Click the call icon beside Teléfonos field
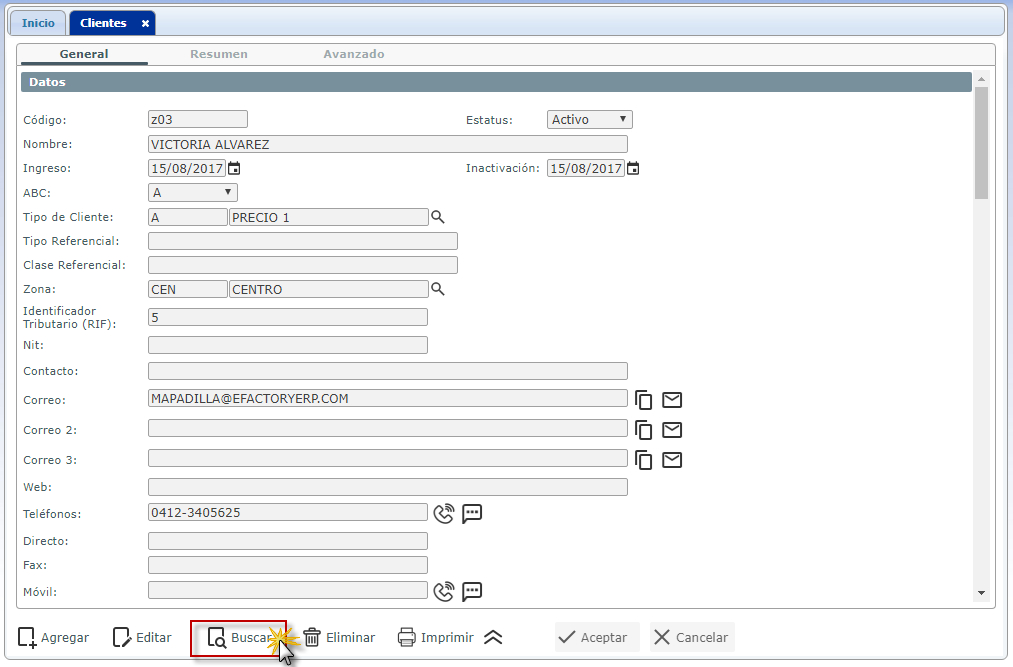Screen dimensions: 1013x667 pos(444,513)
